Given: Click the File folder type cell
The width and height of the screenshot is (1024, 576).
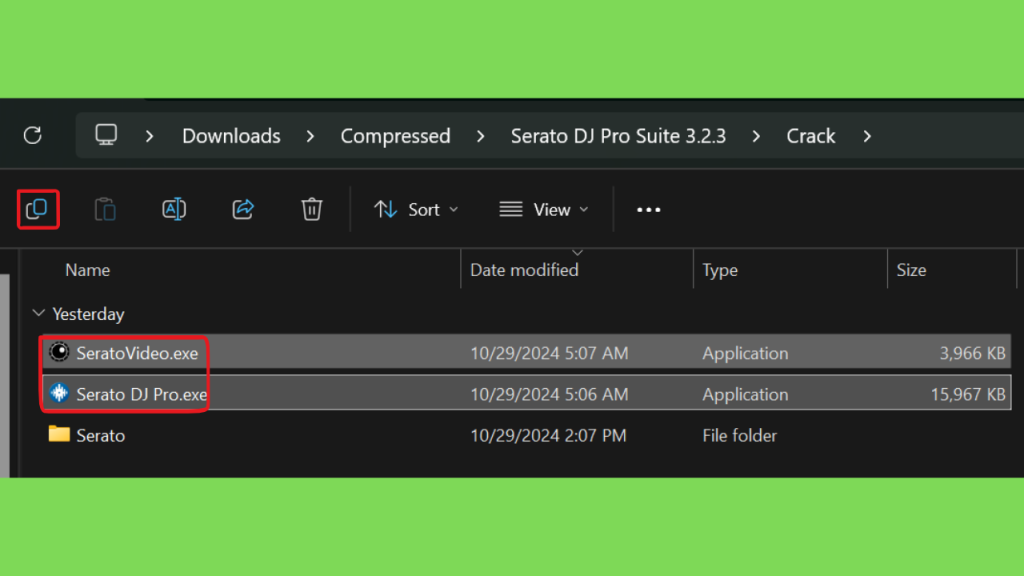Looking at the screenshot, I should coord(739,436).
